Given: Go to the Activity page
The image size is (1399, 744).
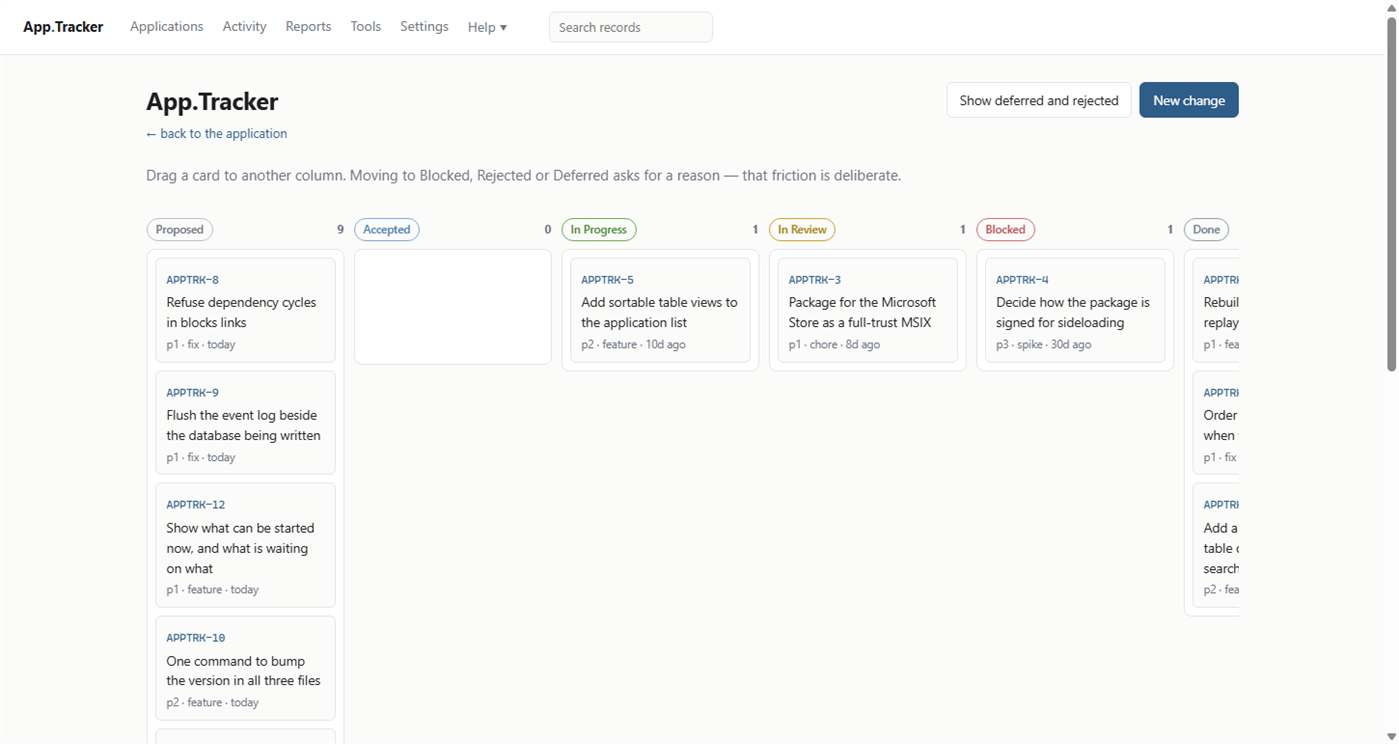Looking at the screenshot, I should (x=244, y=27).
